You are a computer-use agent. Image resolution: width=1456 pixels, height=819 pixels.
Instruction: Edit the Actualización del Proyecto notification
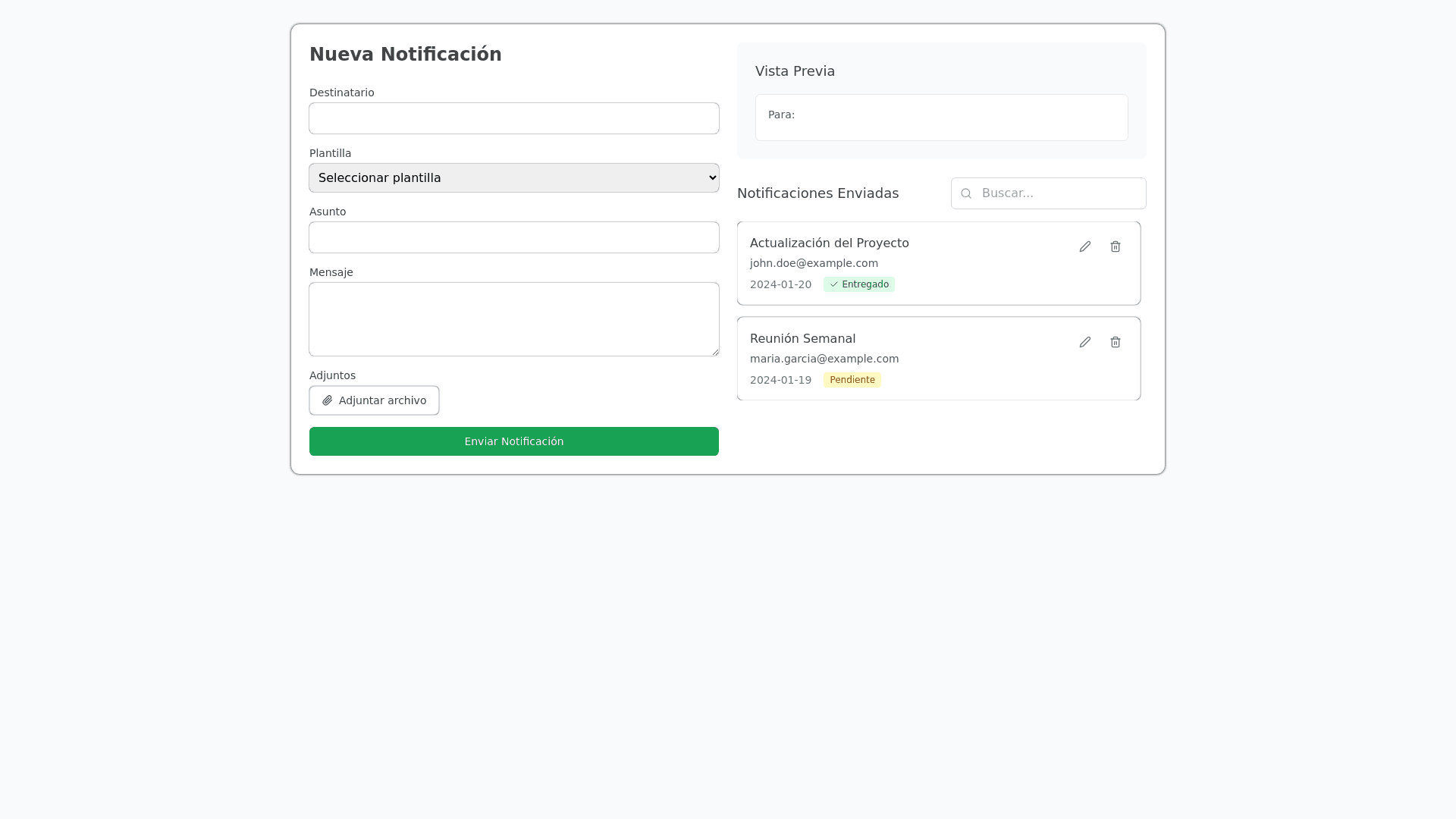pos(1084,246)
